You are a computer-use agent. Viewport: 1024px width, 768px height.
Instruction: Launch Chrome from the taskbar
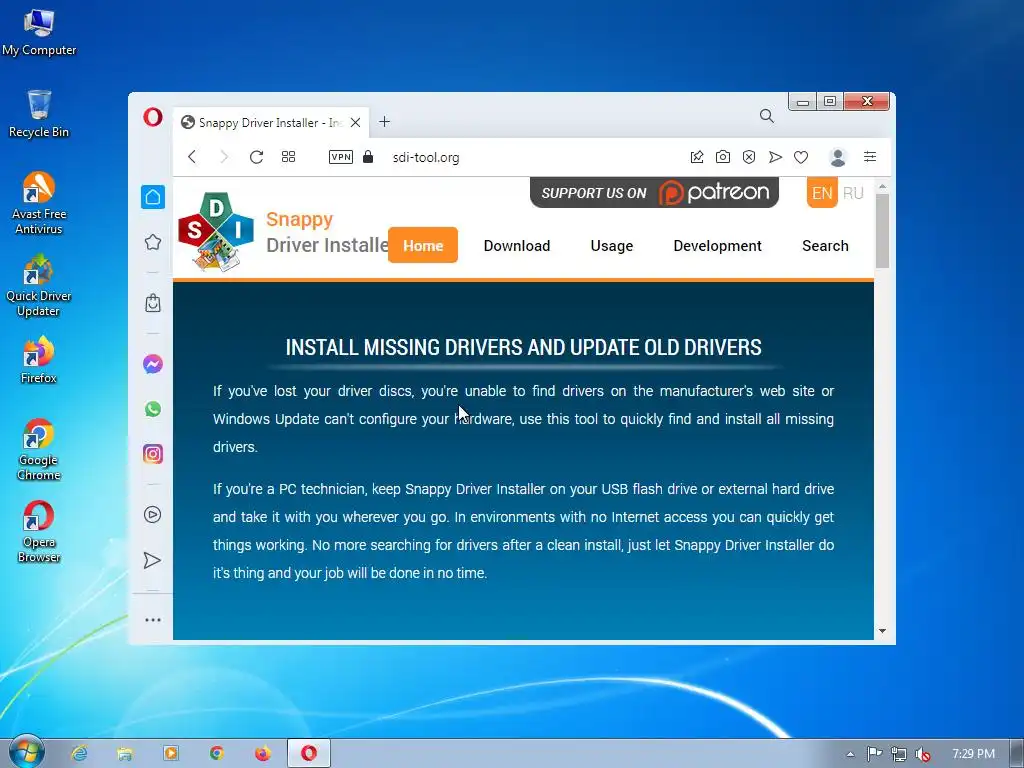click(x=216, y=753)
